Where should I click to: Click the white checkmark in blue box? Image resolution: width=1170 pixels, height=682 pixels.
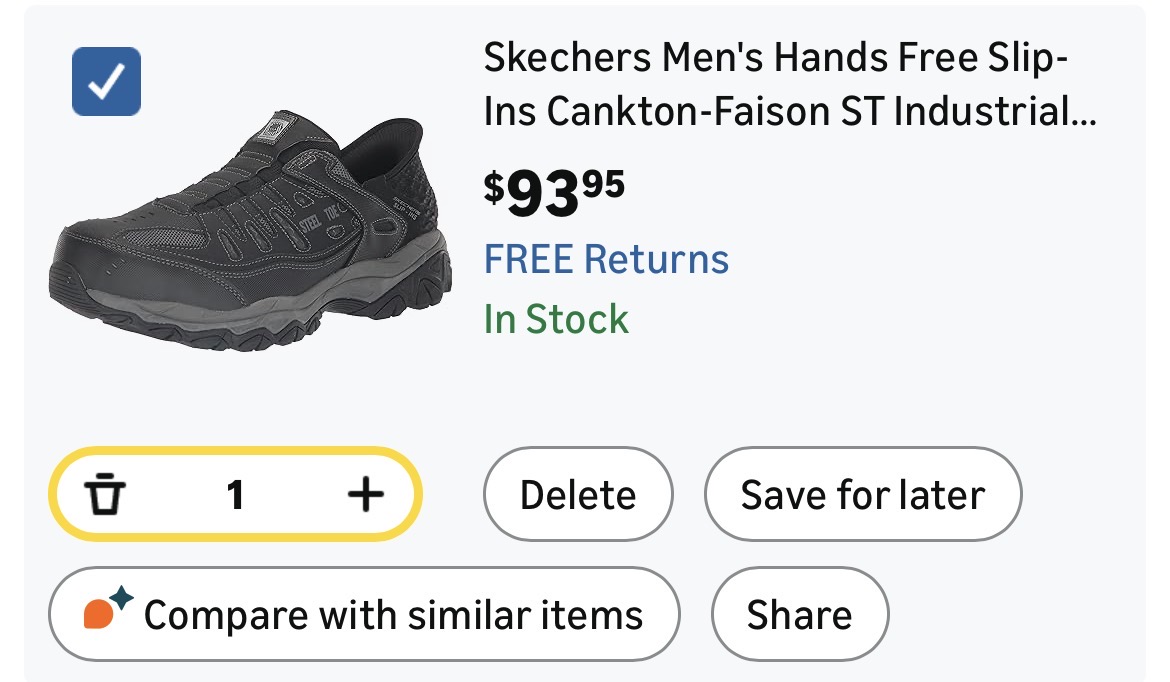(x=106, y=81)
